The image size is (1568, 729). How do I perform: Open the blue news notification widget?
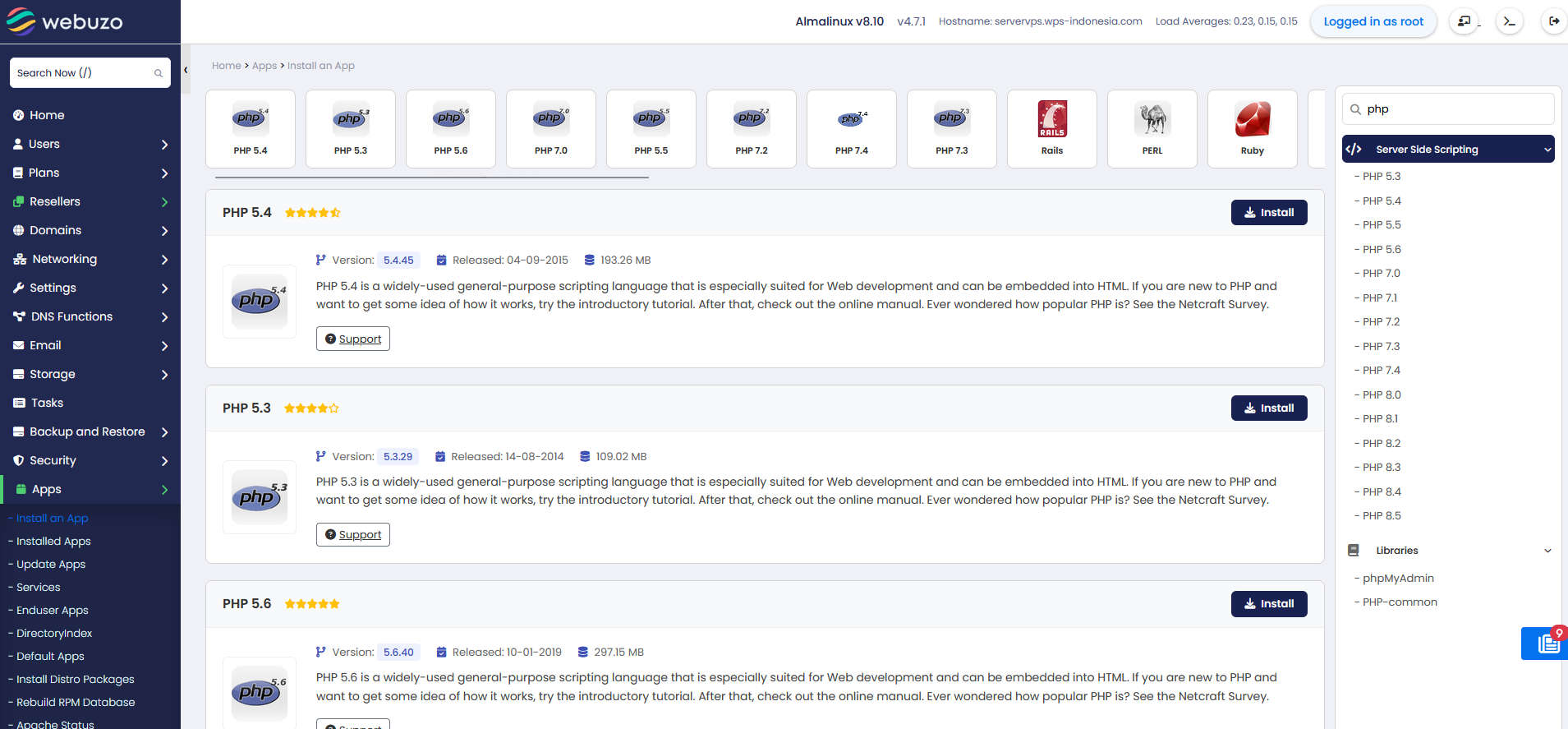coord(1545,643)
